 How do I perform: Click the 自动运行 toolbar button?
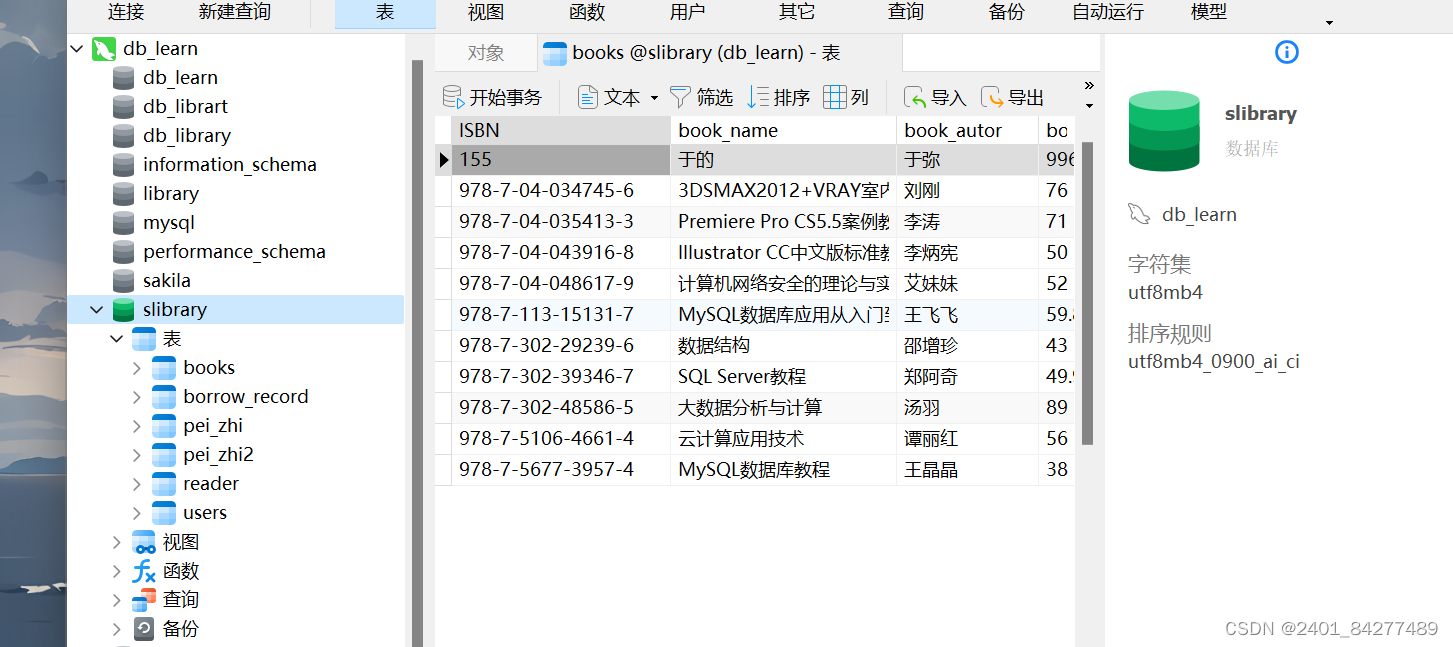pyautogui.click(x=1107, y=13)
